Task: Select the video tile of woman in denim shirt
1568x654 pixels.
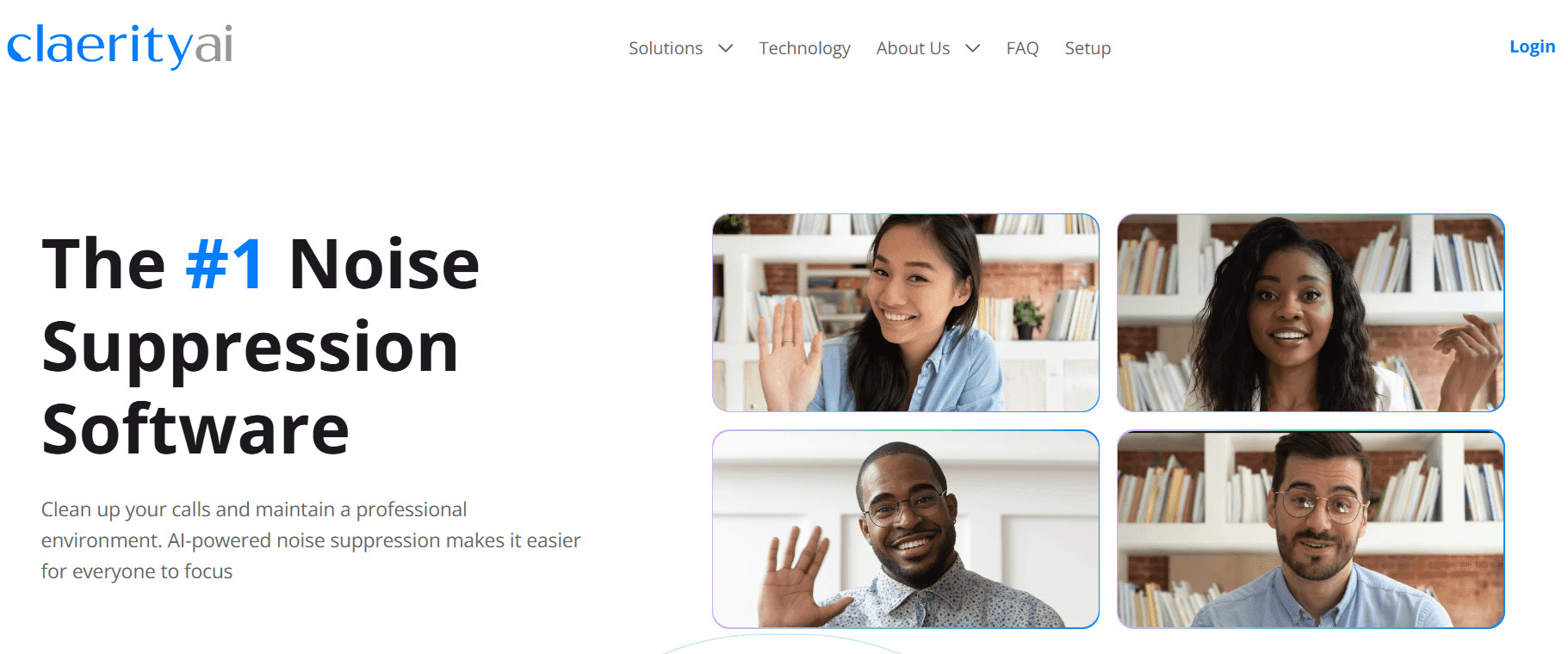Action: [906, 313]
